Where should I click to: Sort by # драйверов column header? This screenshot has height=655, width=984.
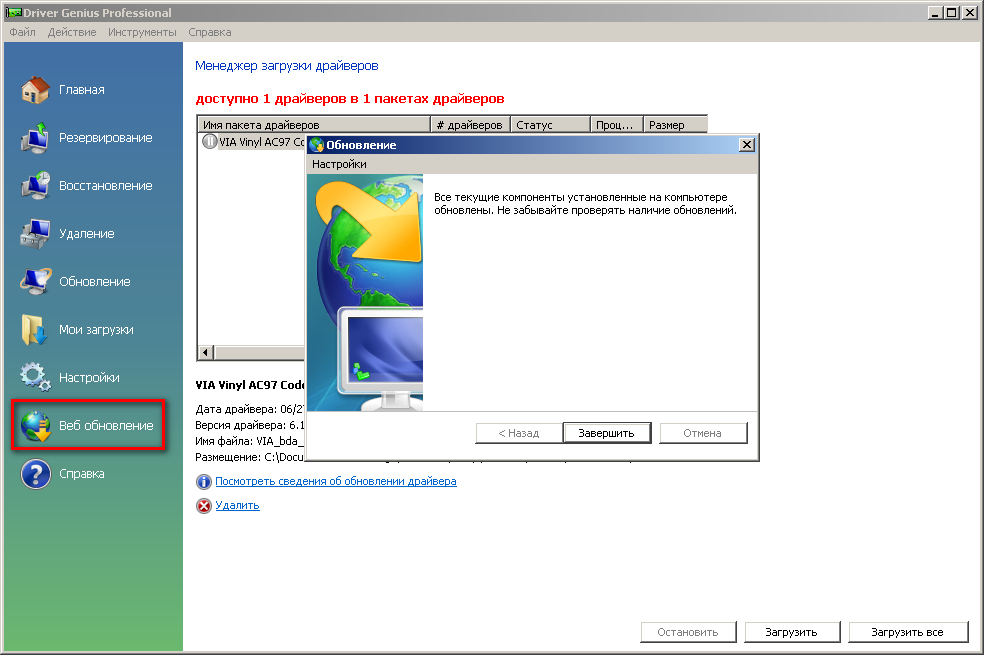pos(470,125)
